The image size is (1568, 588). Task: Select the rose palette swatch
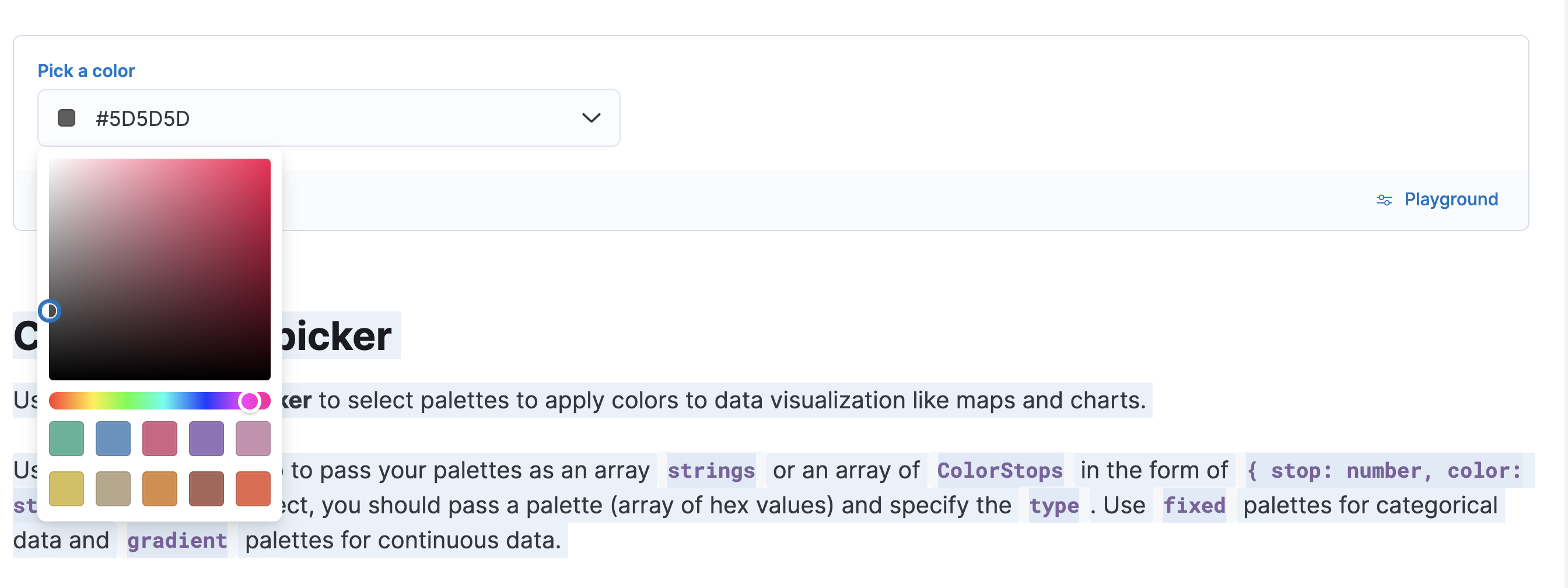pyautogui.click(x=159, y=437)
